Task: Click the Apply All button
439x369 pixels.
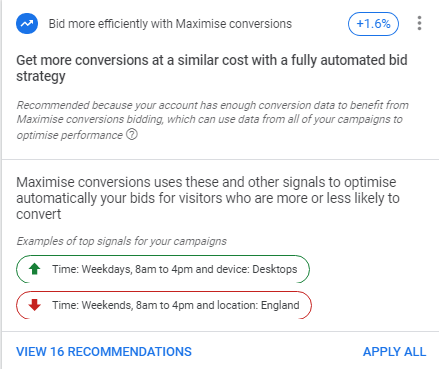Action: (394, 352)
